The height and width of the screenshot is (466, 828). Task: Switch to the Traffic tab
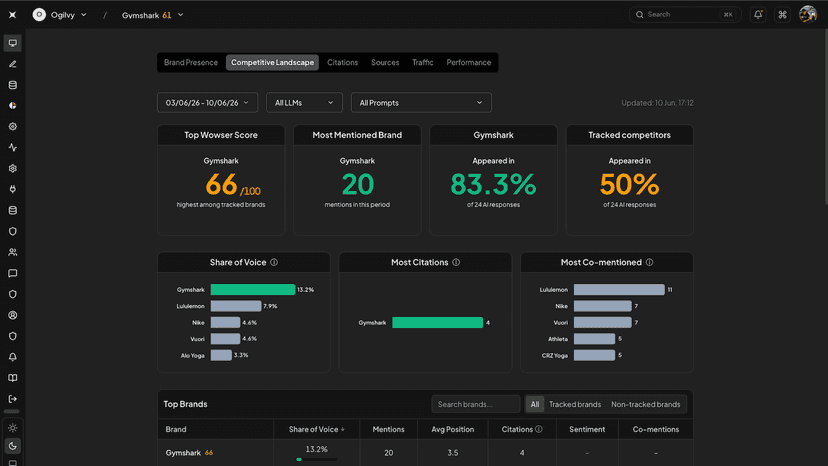tap(422, 62)
